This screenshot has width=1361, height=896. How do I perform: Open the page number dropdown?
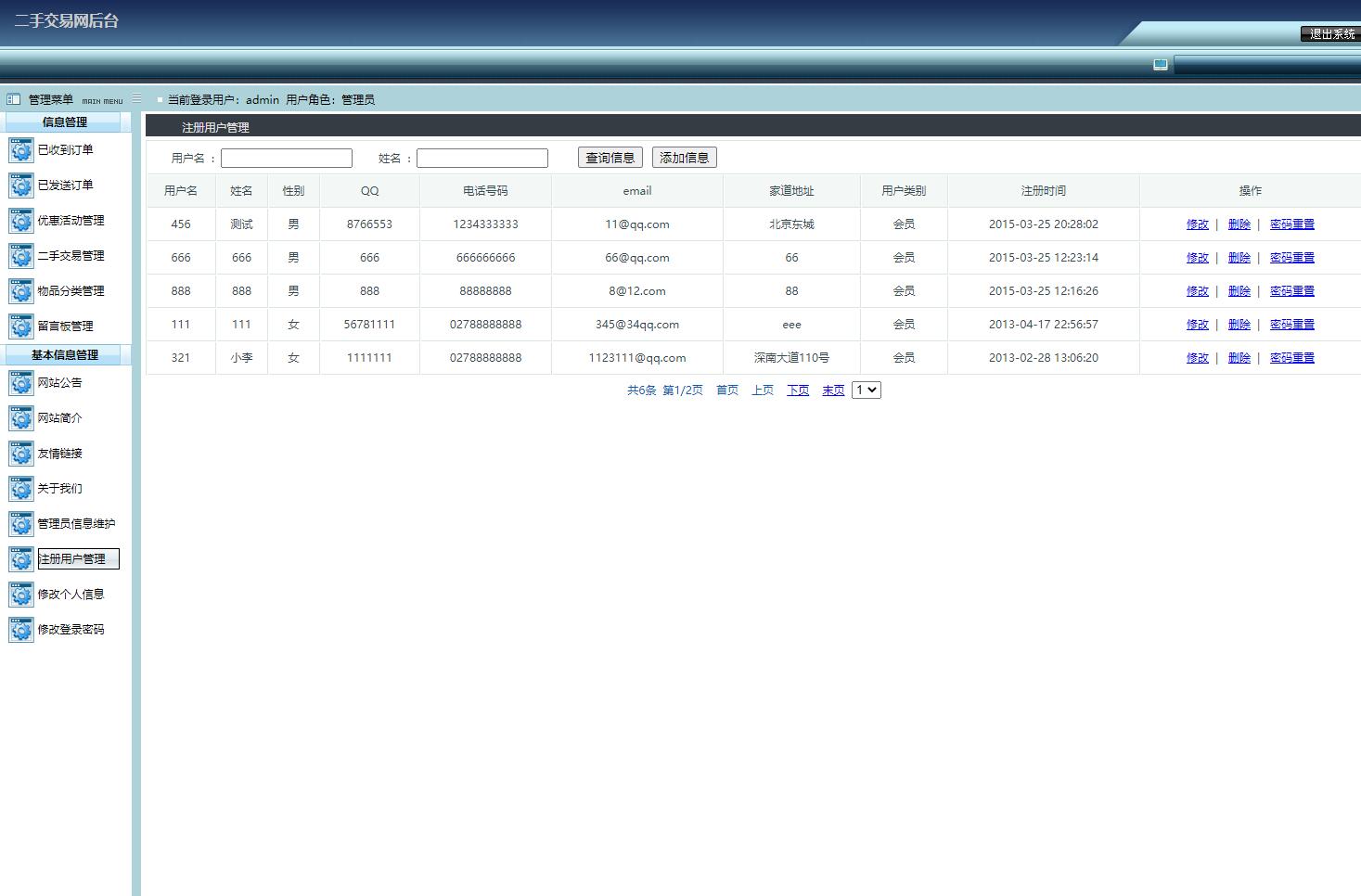tap(867, 390)
